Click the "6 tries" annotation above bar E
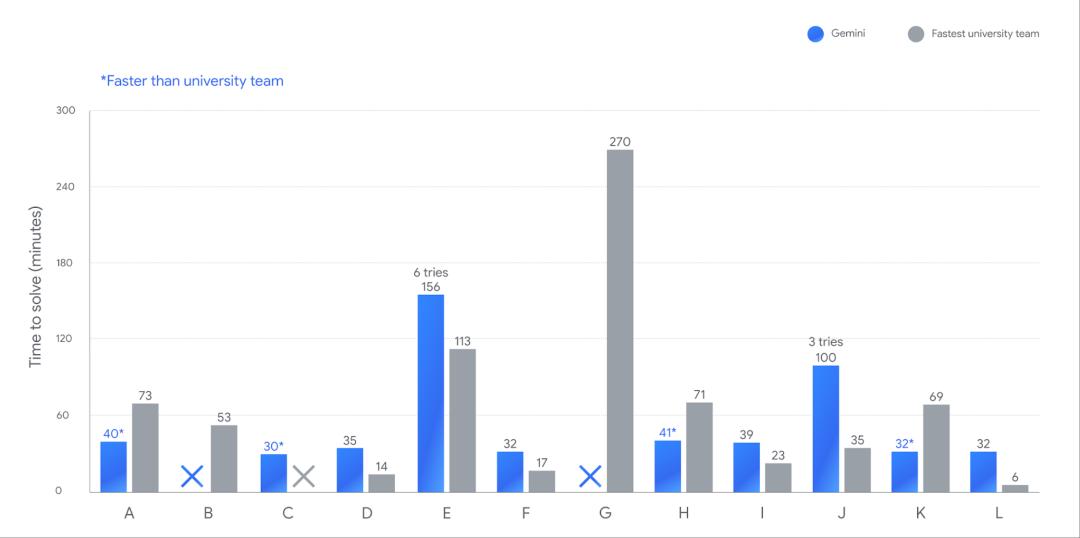This screenshot has width=1080, height=538. point(431,272)
